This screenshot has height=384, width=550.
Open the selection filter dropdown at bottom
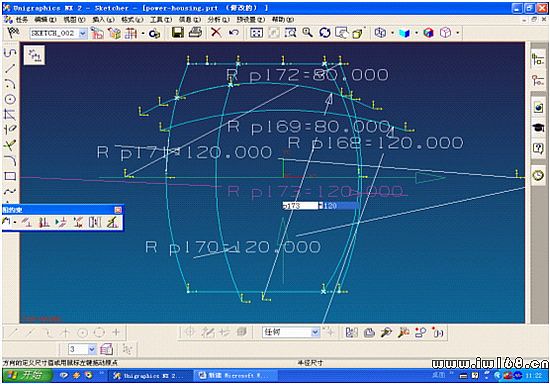315,332
